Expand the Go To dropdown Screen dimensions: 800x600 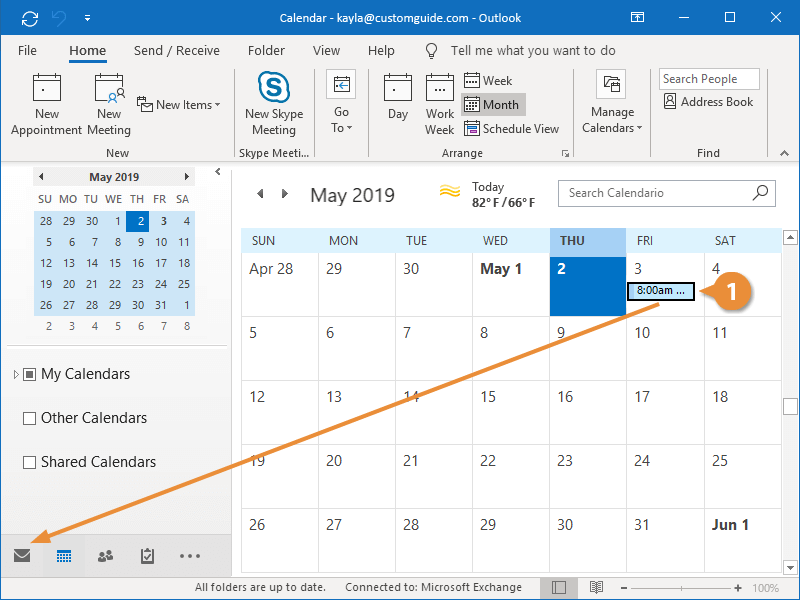tap(340, 105)
